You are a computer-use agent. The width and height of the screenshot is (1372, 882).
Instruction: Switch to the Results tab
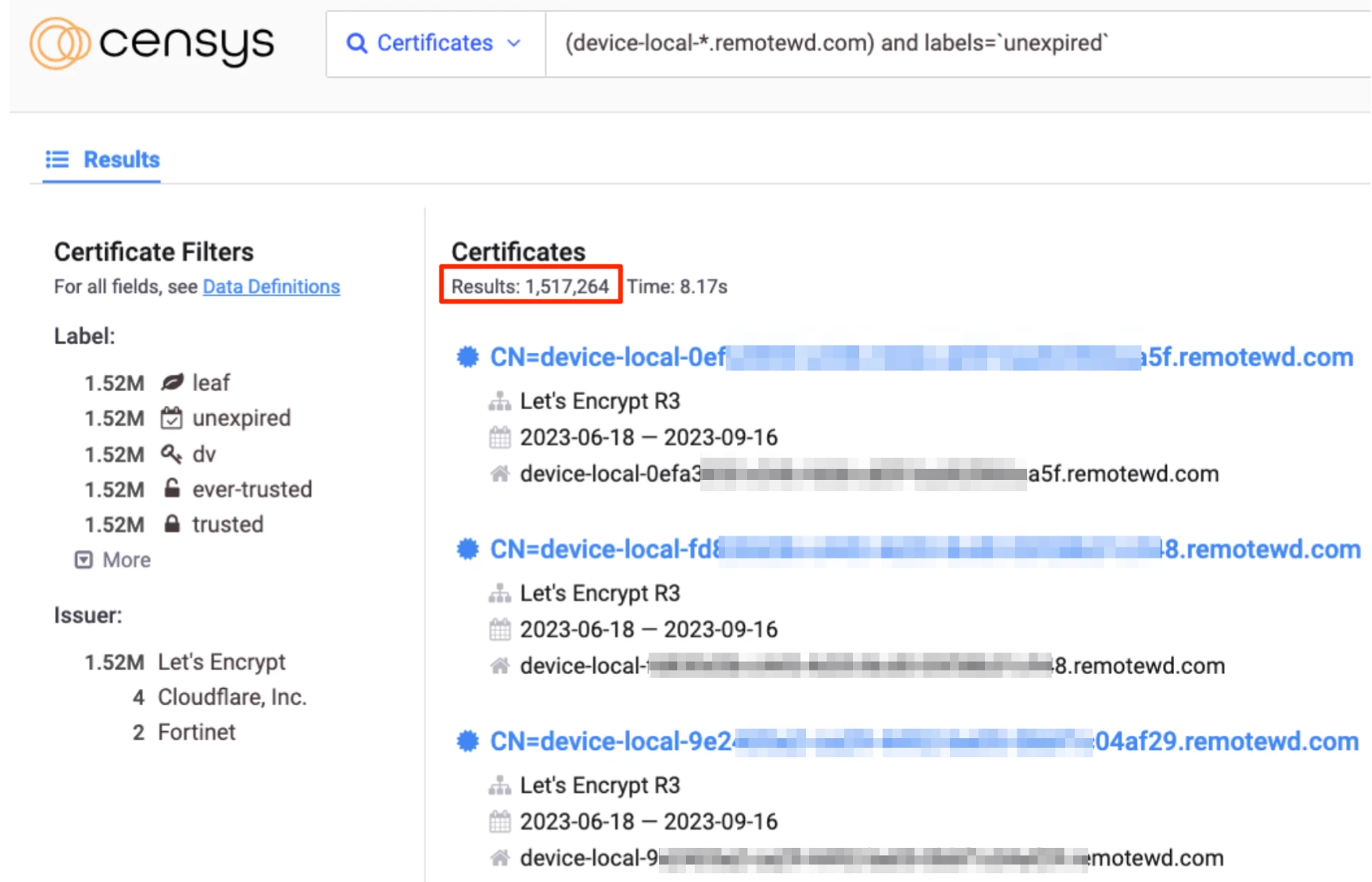click(x=121, y=160)
